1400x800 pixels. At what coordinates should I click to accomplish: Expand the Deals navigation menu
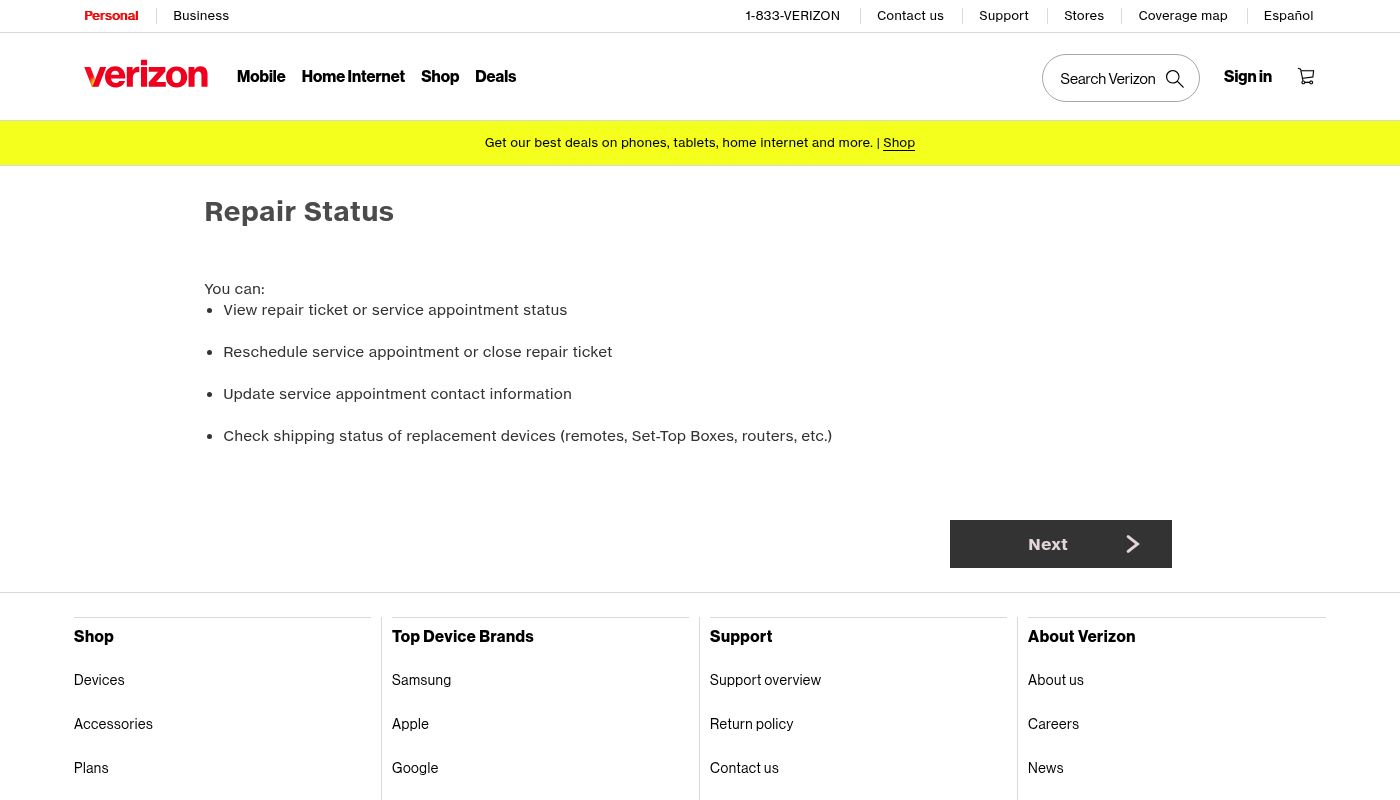pyautogui.click(x=495, y=77)
